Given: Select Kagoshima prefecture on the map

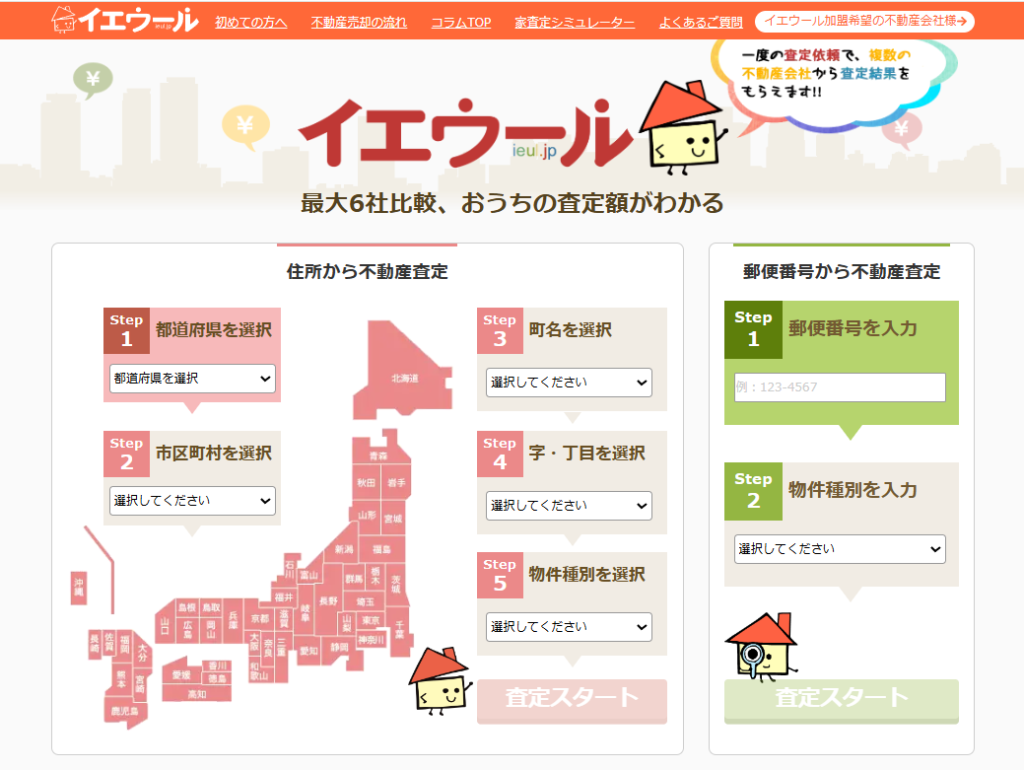Looking at the screenshot, I should 125,711.
